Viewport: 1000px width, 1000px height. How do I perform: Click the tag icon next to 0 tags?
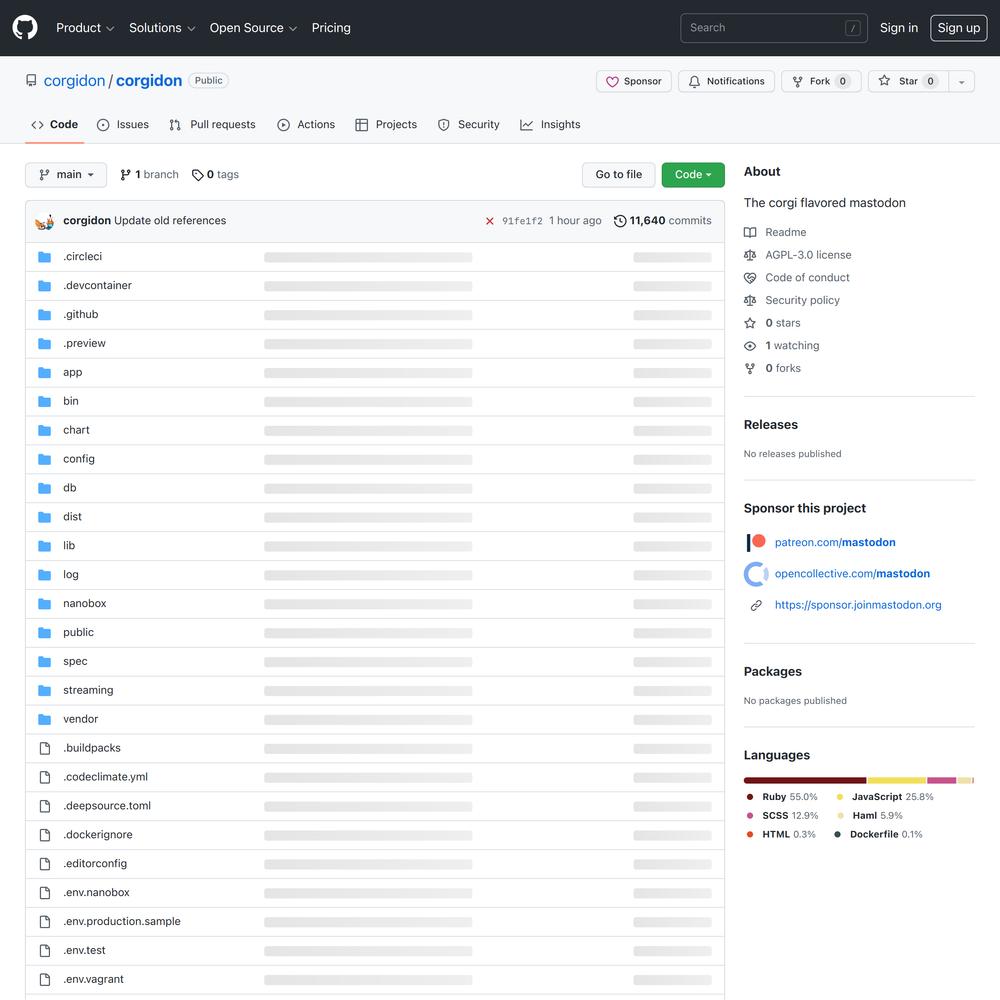(198, 175)
